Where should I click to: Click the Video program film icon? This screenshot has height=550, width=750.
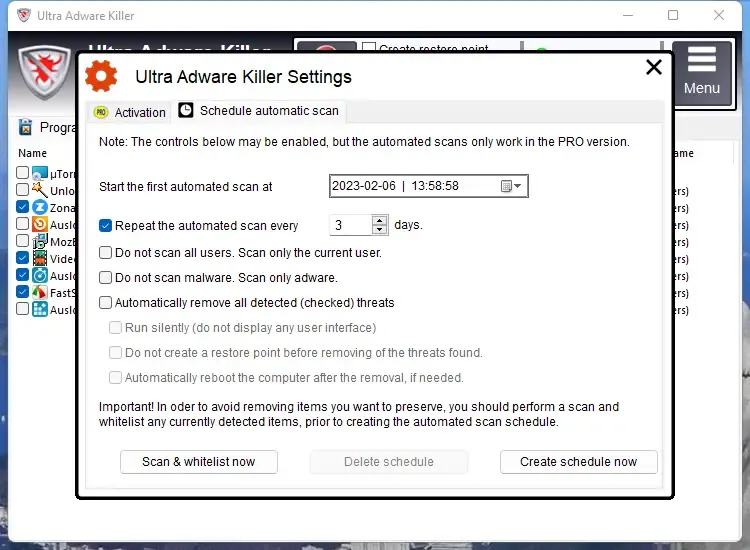[x=40, y=258]
